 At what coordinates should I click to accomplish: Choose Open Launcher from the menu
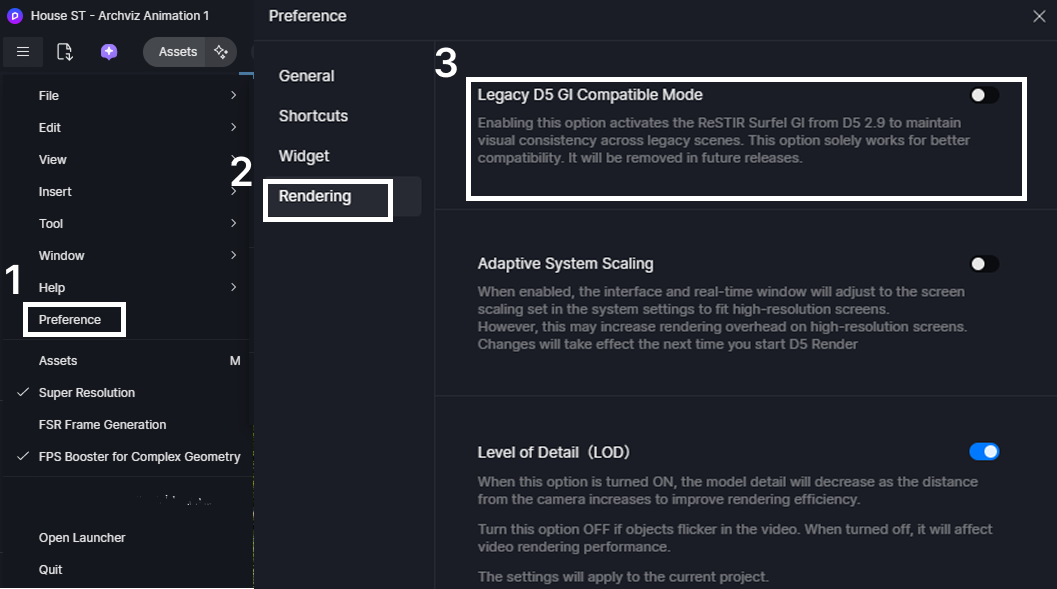[82, 537]
